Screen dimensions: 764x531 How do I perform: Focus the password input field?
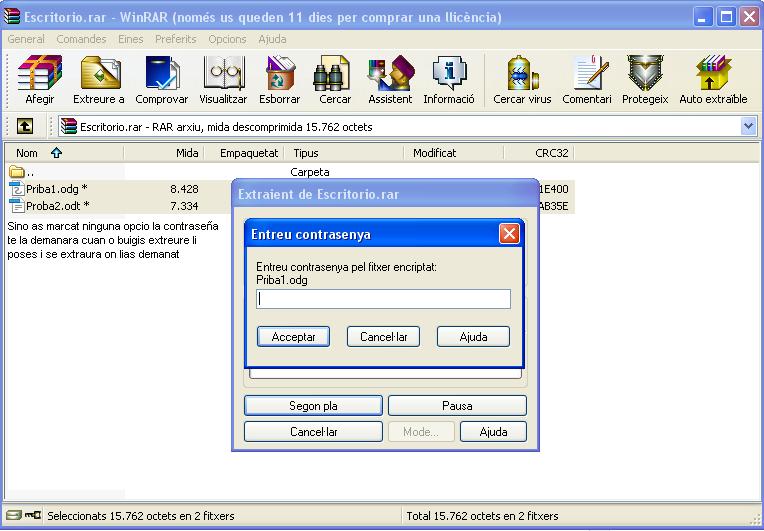pos(383,299)
